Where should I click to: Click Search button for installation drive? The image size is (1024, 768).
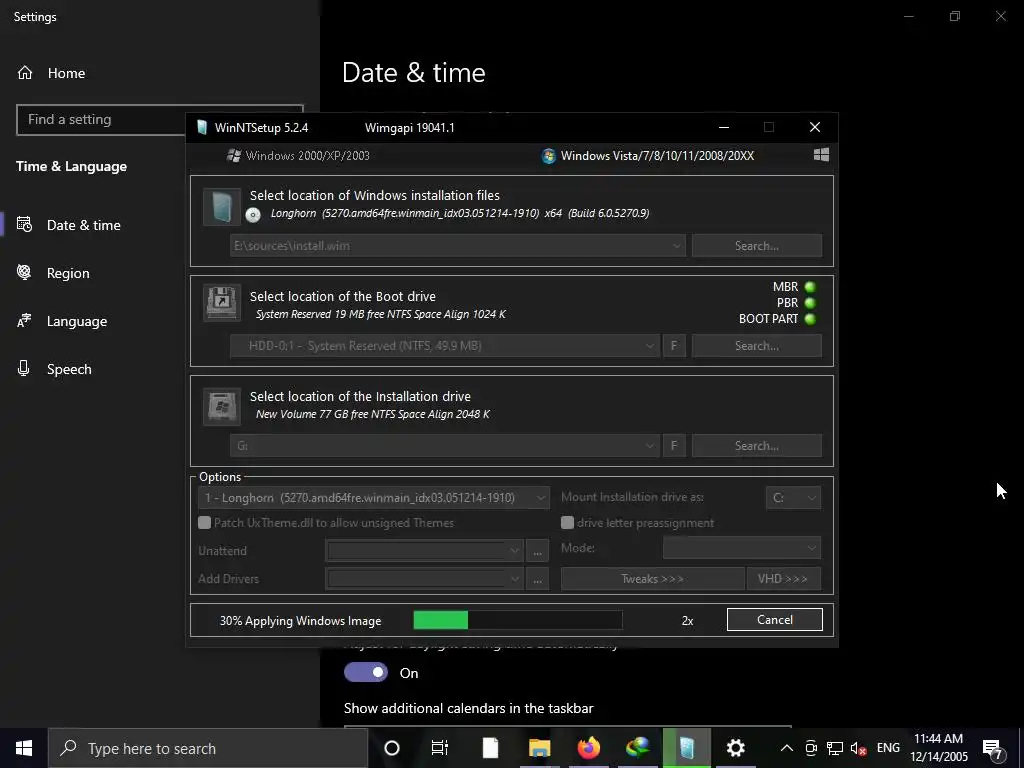(x=757, y=445)
